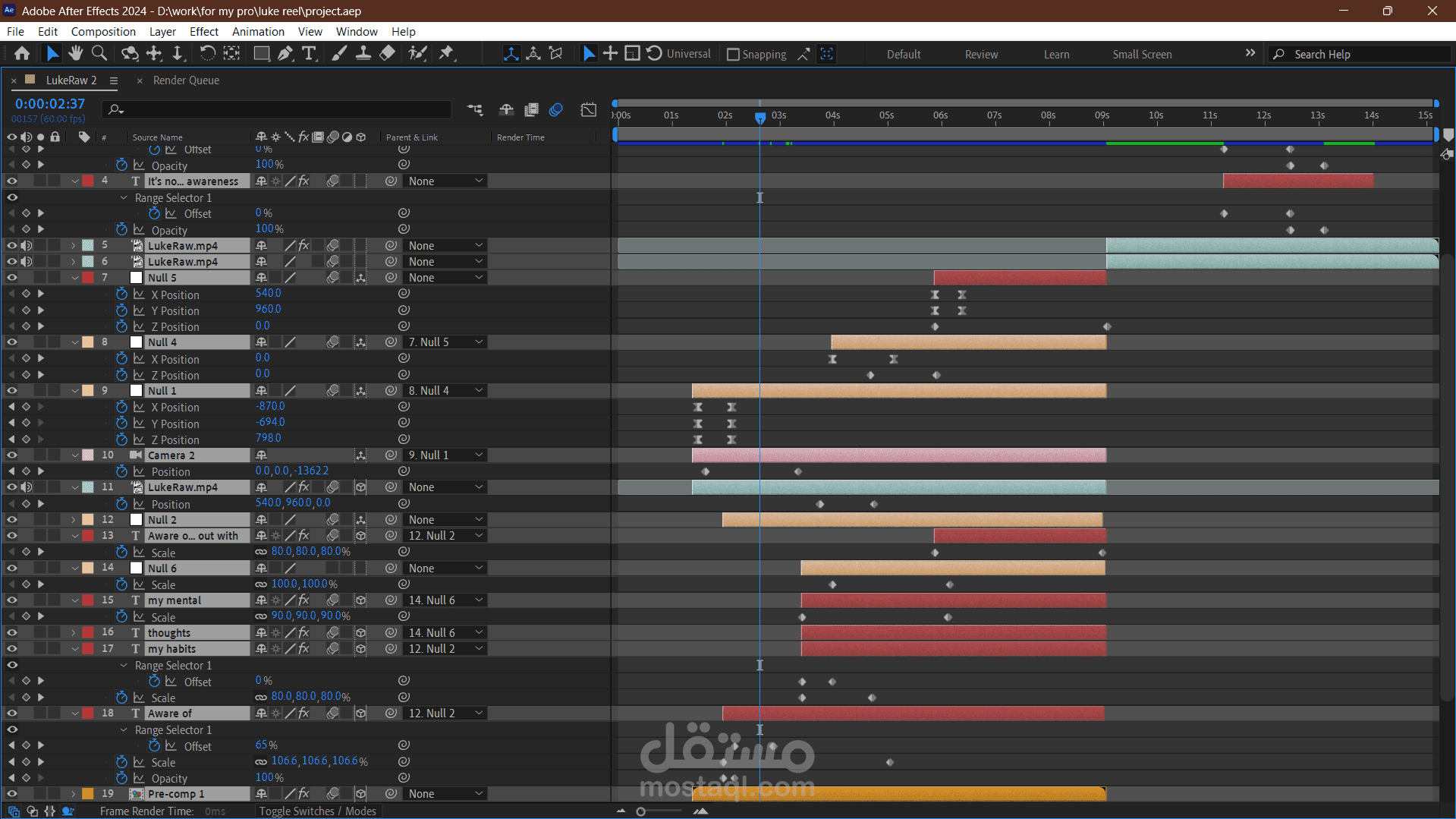Switch to the Review workspace
Viewport: 1456px width, 819px height.
tap(981, 54)
